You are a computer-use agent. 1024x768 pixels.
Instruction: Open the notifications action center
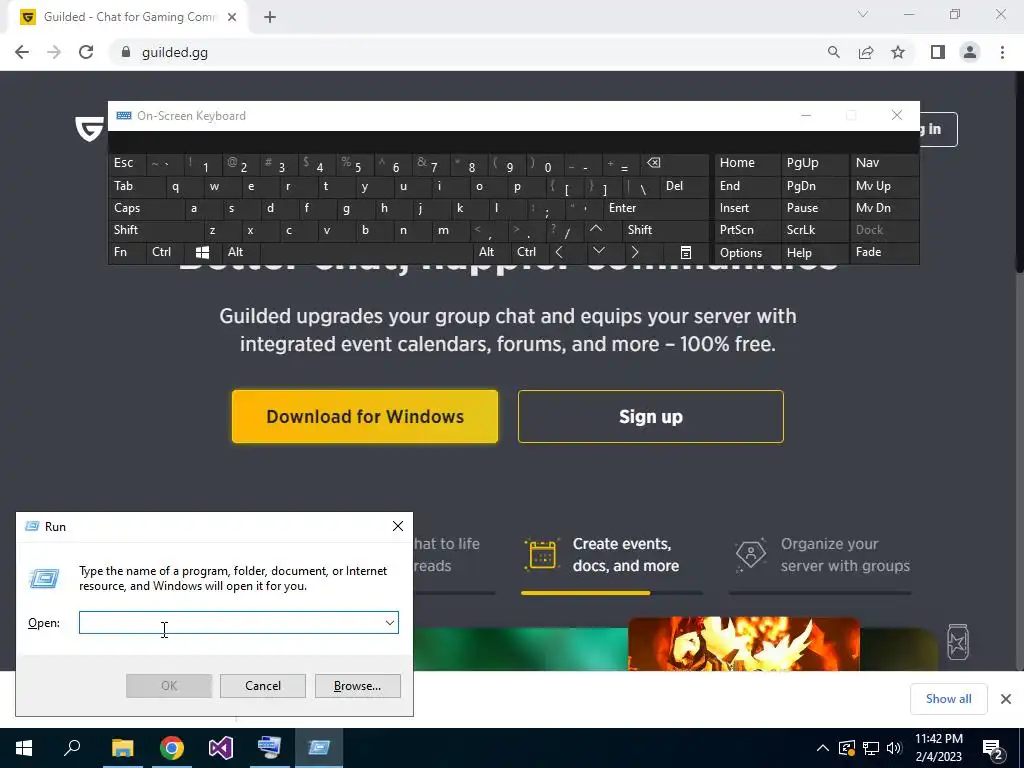(x=993, y=748)
